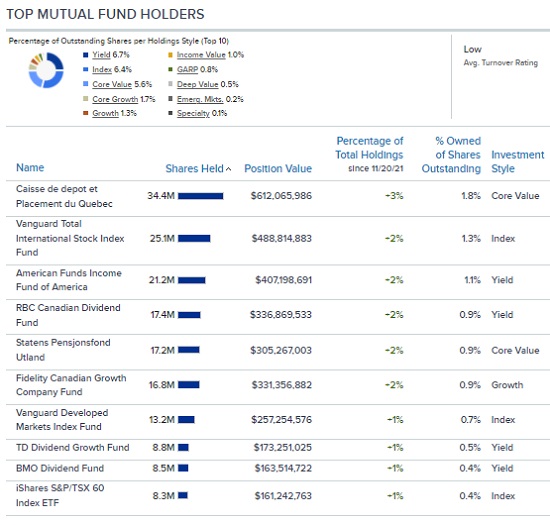Sort table by Name column
The height and width of the screenshot is (525, 550).
(30, 168)
